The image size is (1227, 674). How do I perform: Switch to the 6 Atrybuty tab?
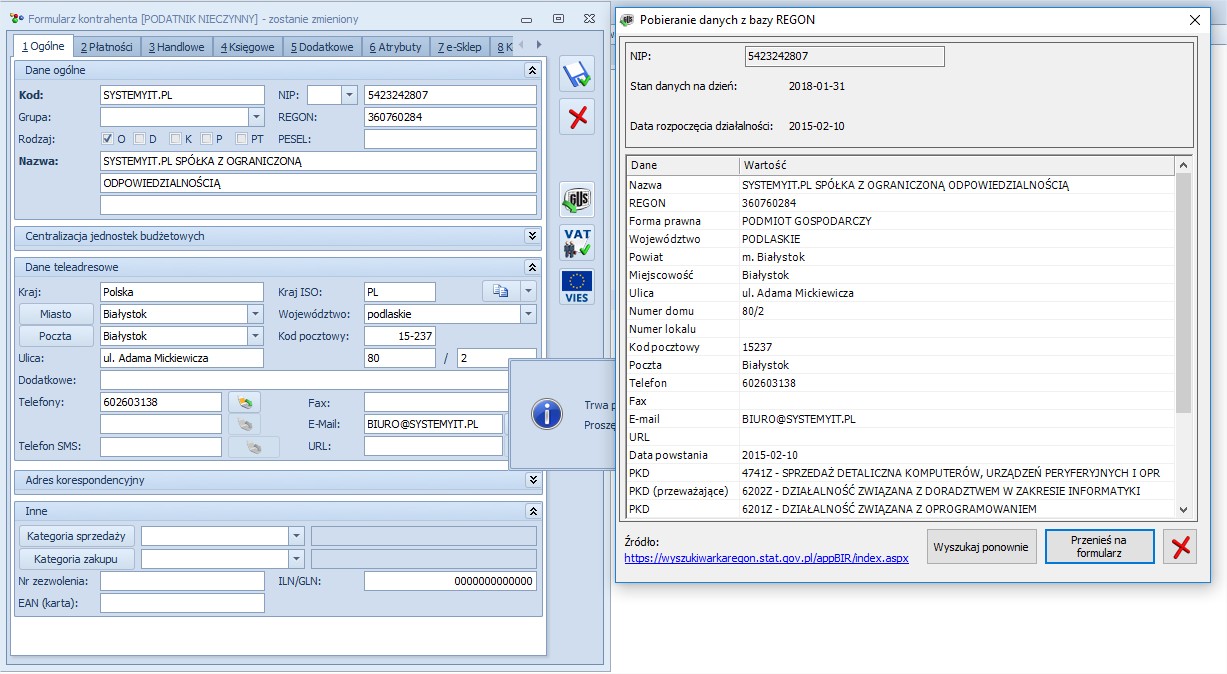[x=395, y=47]
